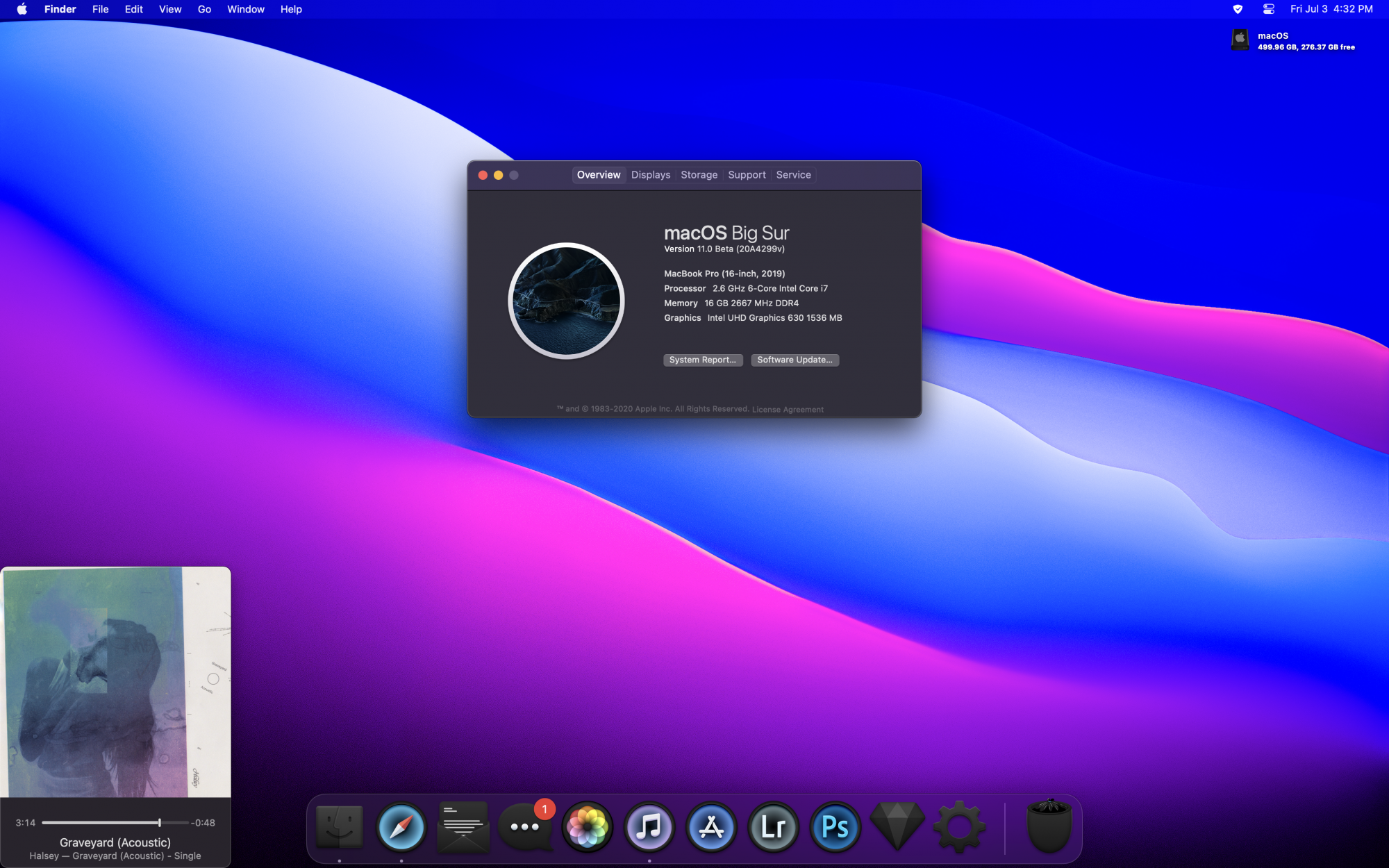1389x868 pixels.
Task: Launch Lightroom from the Dock
Action: (x=773, y=827)
